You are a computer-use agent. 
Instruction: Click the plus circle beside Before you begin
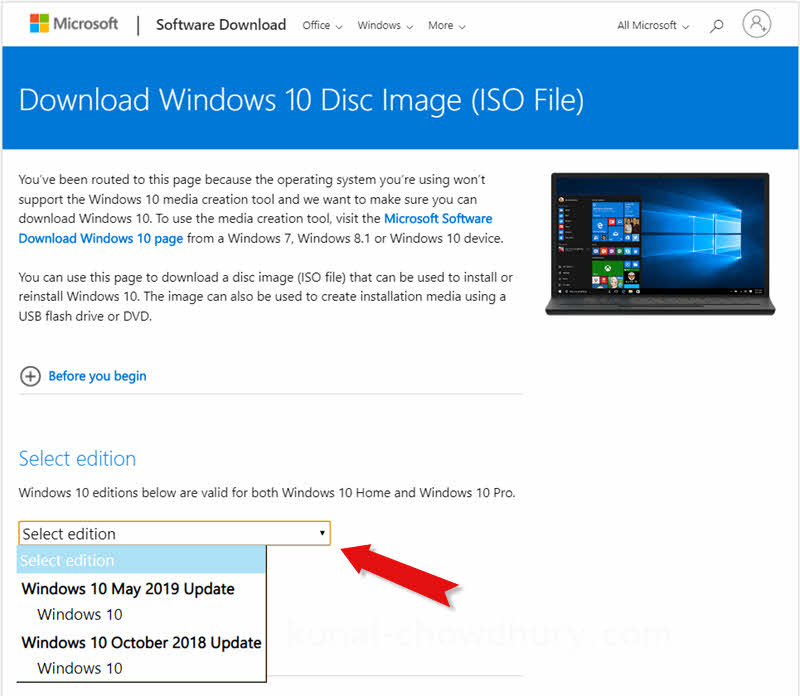click(30, 376)
